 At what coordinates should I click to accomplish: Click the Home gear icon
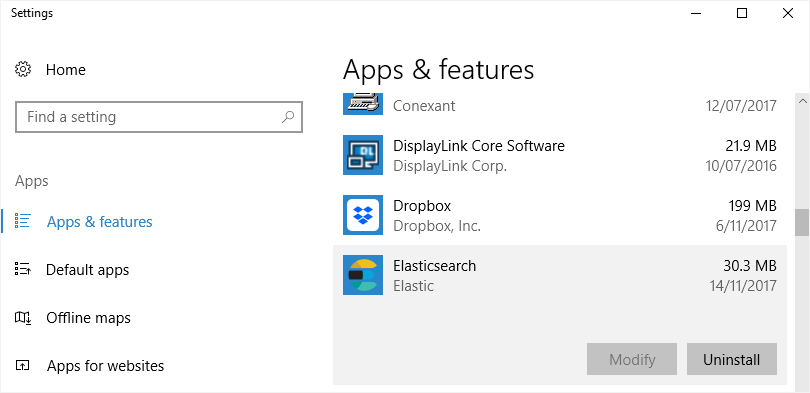coord(23,69)
